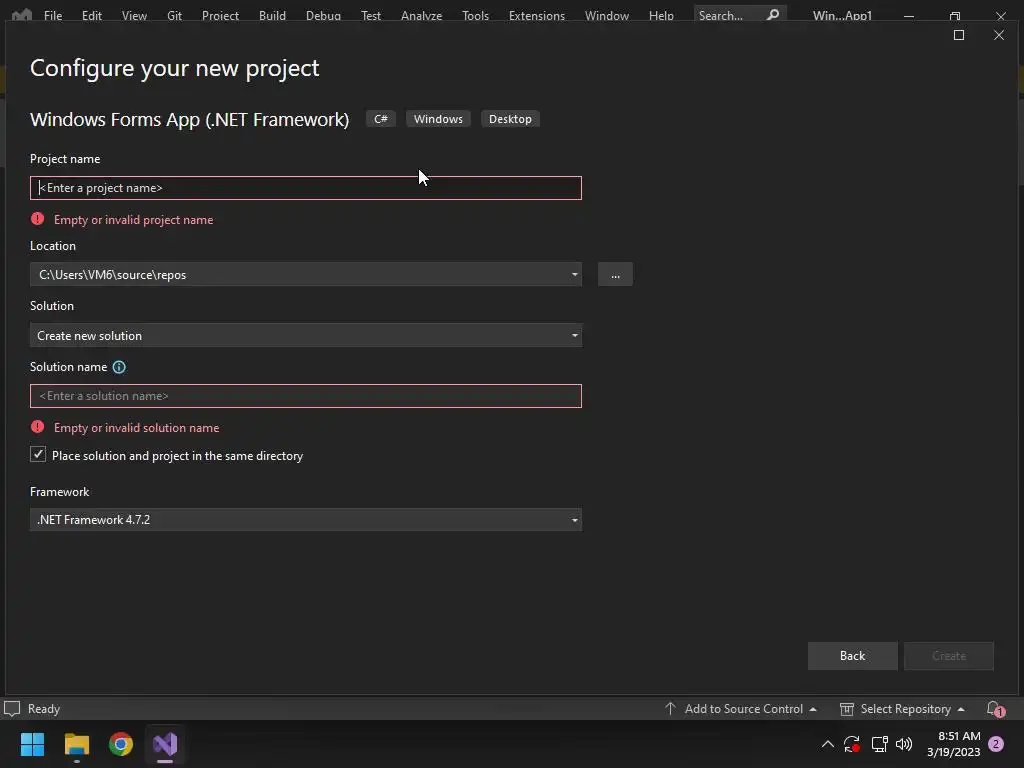Open the Git menu
This screenshot has height=768, width=1024.
coord(174,15)
